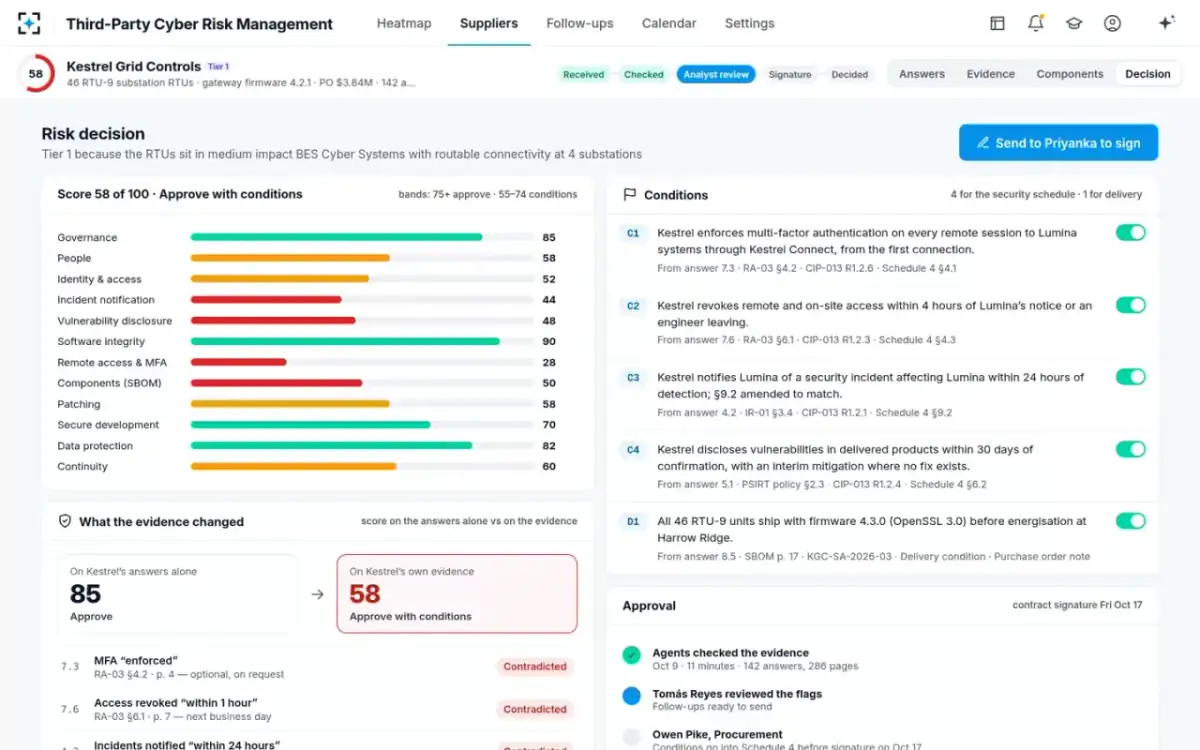Open the Calendar tab

pyautogui.click(x=669, y=23)
